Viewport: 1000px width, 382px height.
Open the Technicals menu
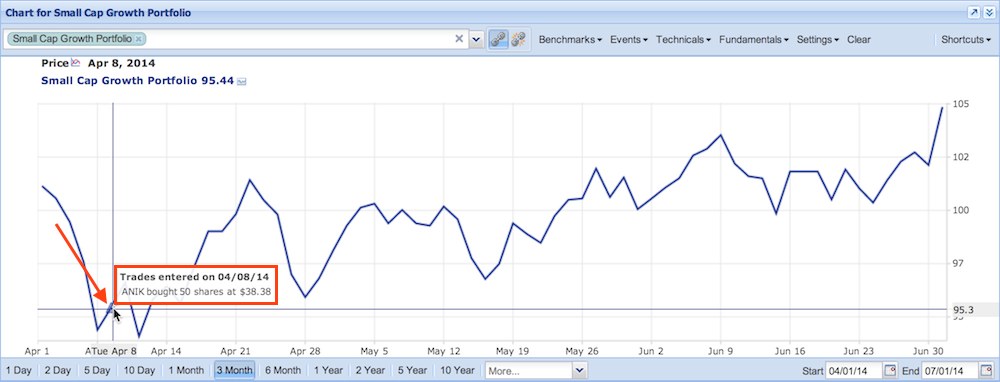pyautogui.click(x=684, y=40)
